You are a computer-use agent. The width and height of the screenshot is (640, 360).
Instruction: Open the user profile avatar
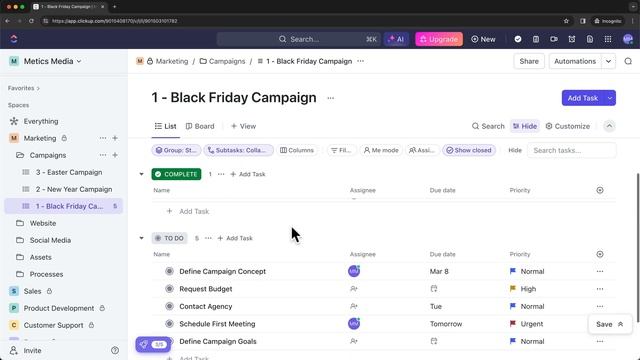[x=628, y=39]
